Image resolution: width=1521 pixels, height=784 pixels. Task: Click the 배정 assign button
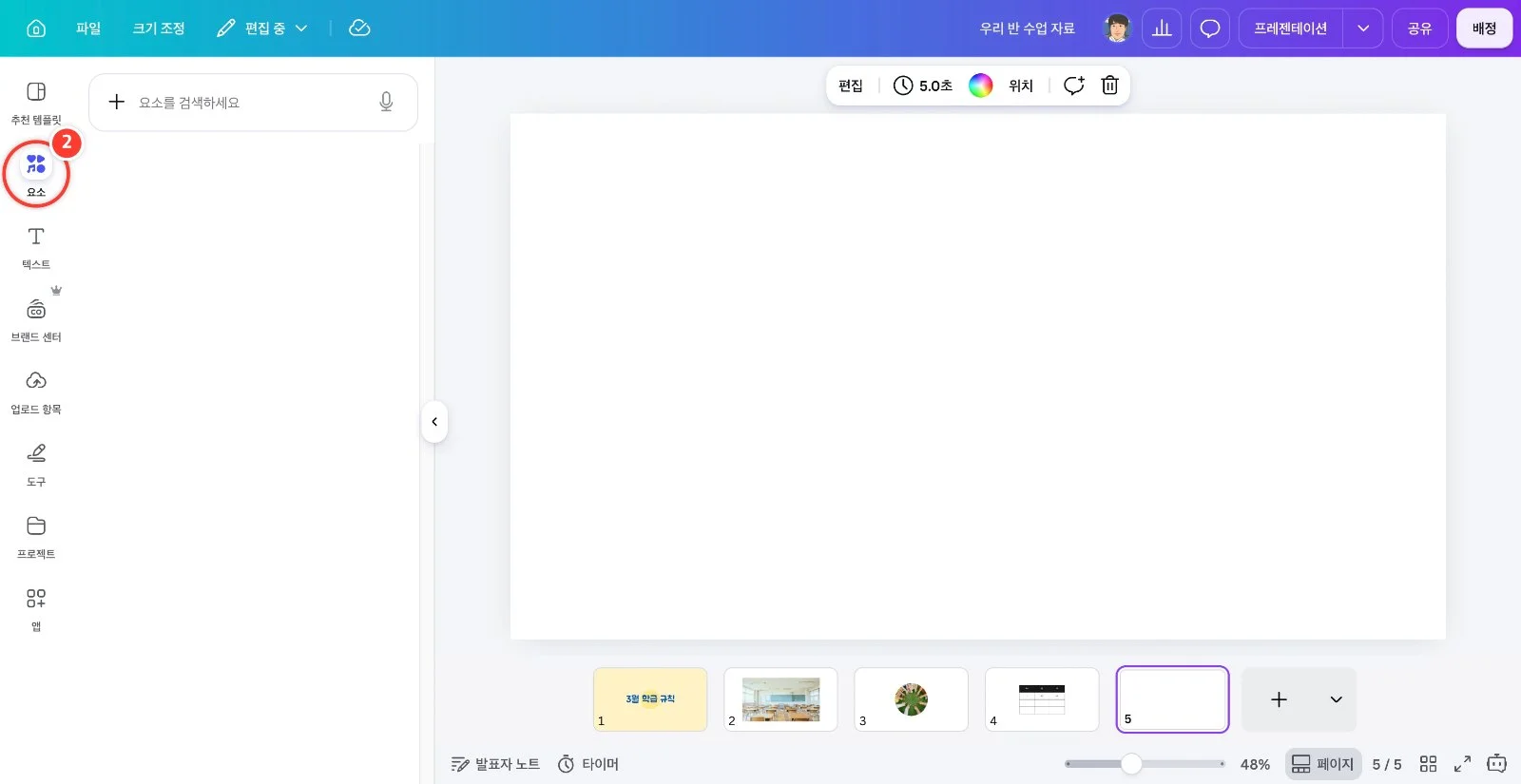(x=1485, y=29)
